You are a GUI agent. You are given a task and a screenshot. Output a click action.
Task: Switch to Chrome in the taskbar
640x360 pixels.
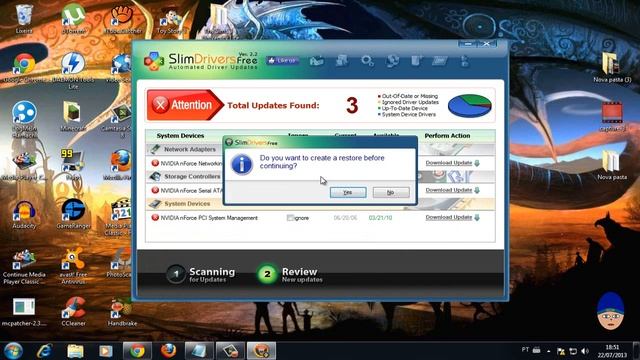pos(137,351)
